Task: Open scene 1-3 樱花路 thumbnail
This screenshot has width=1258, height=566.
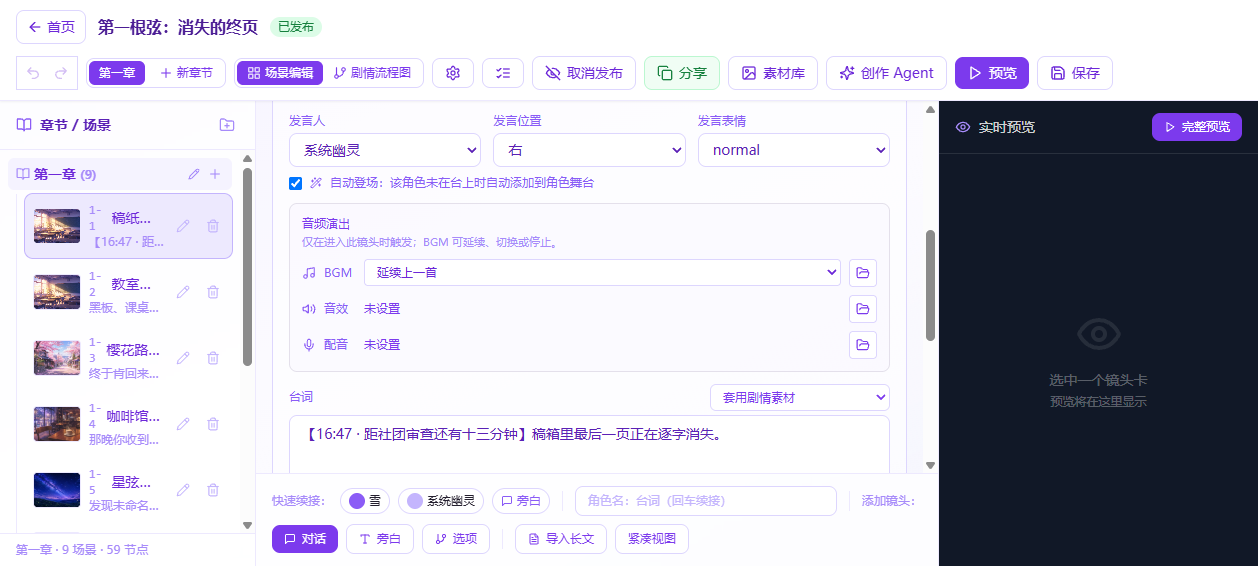Action: click(x=57, y=358)
